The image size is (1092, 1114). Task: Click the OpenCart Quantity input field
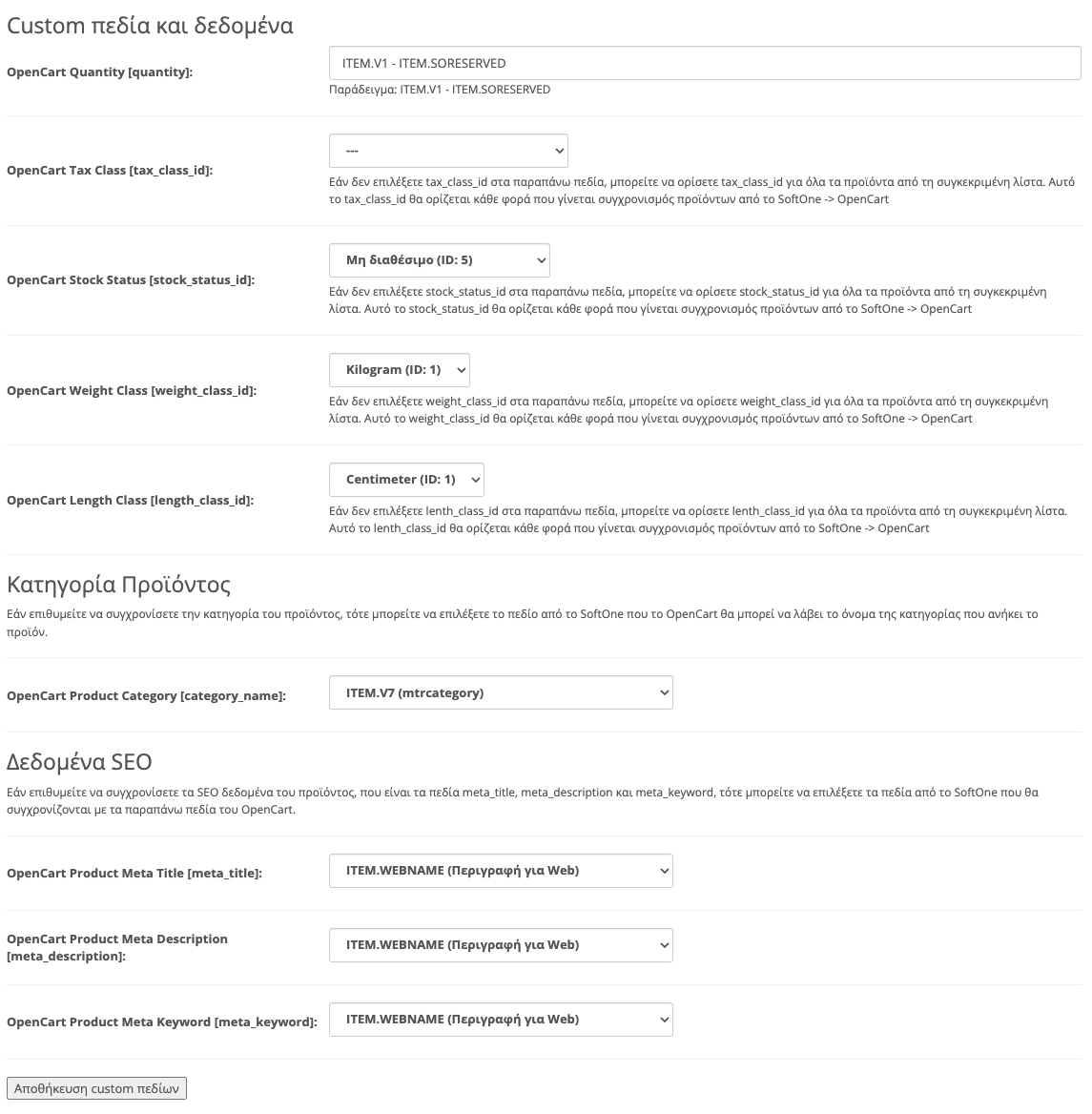coord(705,63)
